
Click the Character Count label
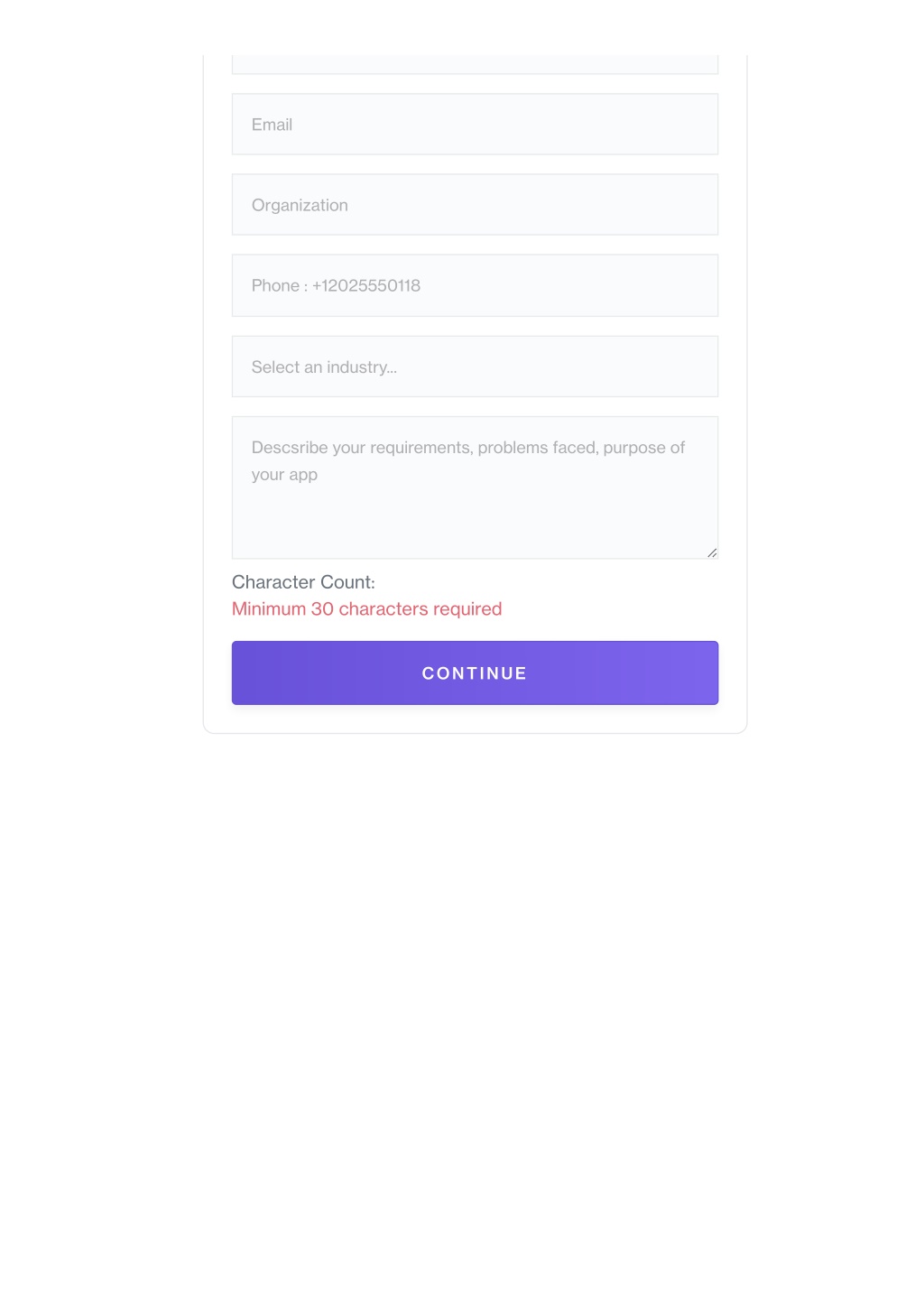[x=303, y=582]
